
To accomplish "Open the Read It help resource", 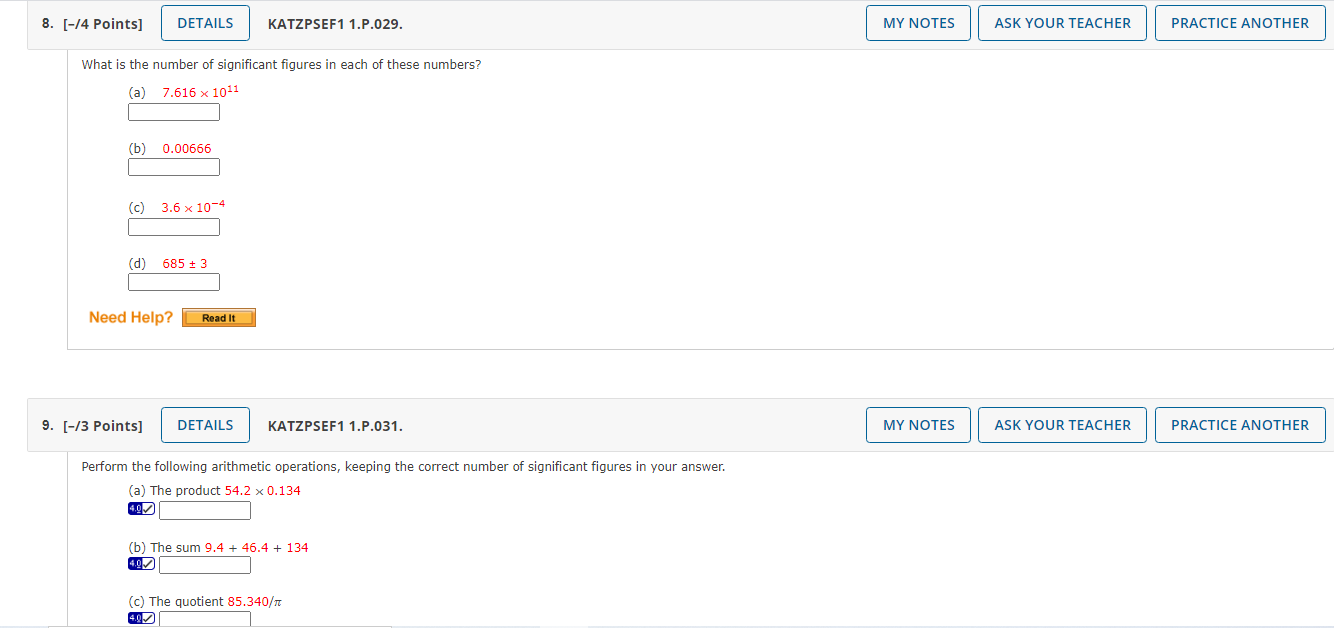I will point(219,318).
